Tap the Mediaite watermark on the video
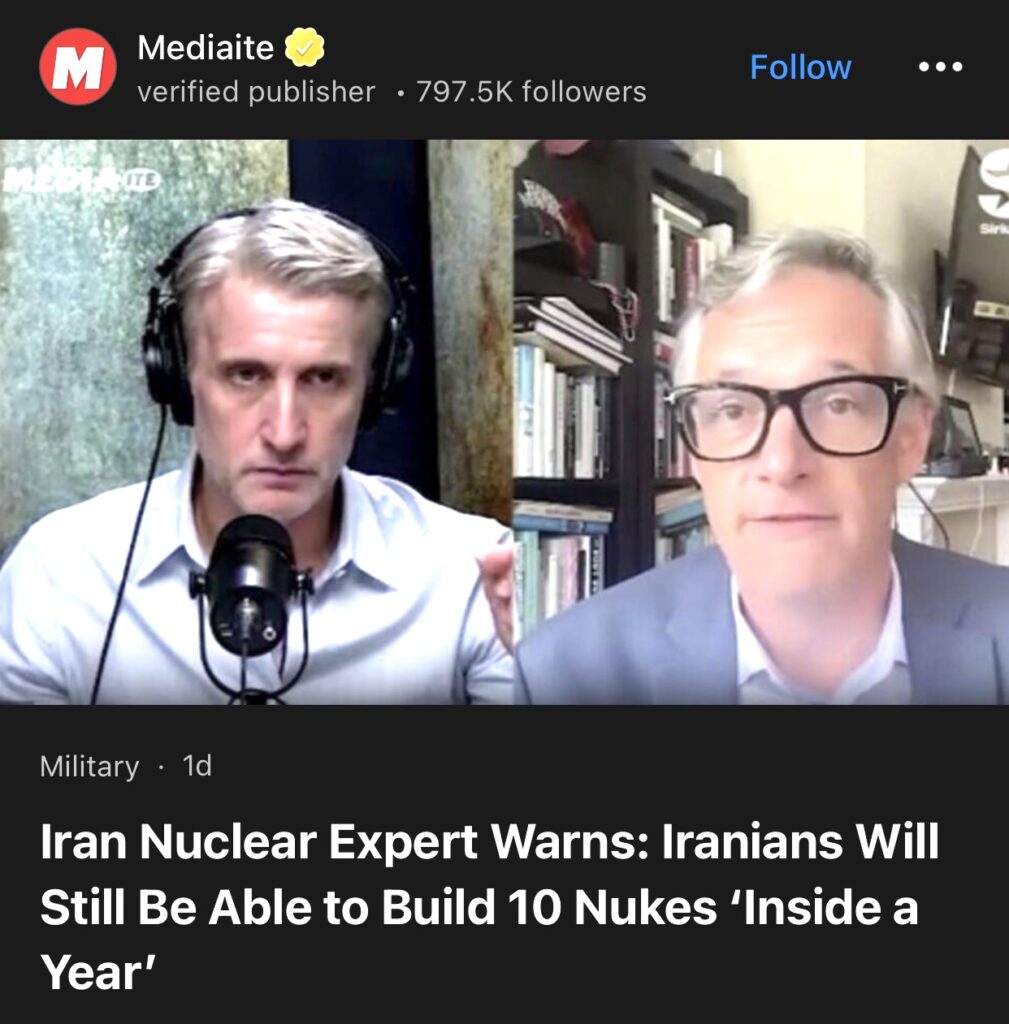Screen dimensions: 1009x1024 81,180
